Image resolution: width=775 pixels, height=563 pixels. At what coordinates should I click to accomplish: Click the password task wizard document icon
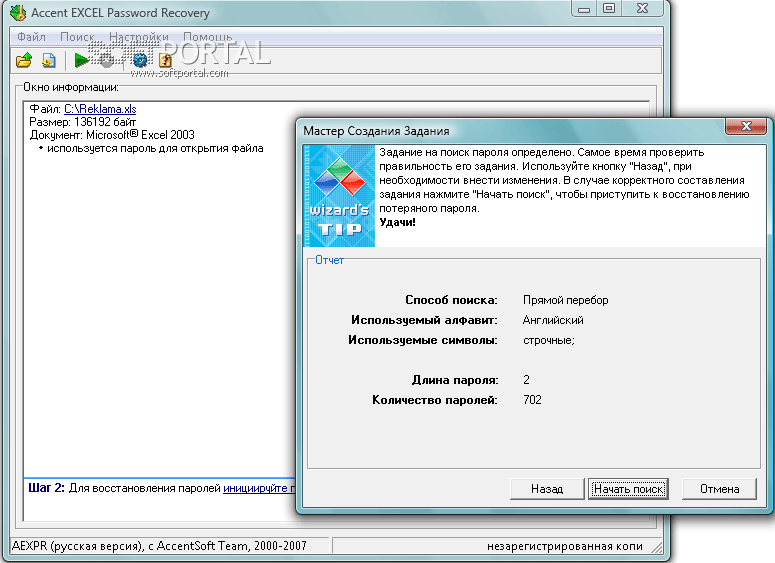[x=48, y=60]
